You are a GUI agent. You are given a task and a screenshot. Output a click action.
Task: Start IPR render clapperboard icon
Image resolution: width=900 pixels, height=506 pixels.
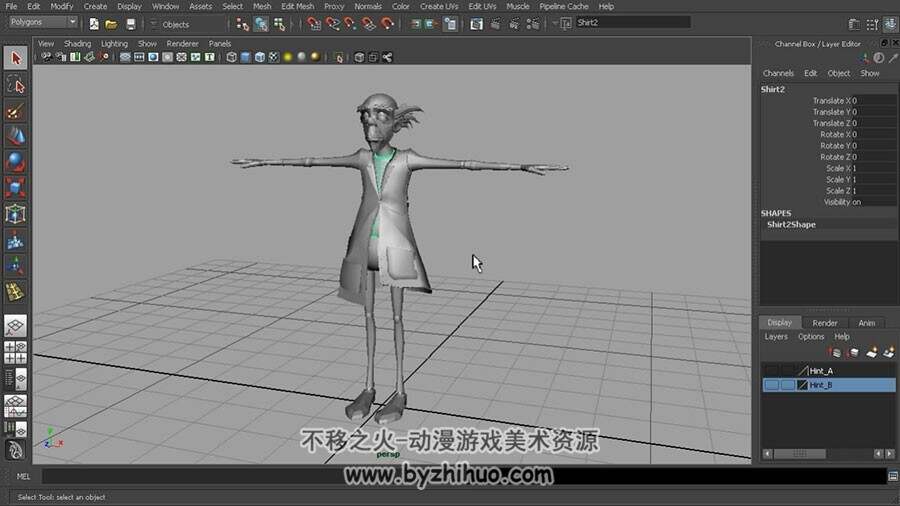pyautogui.click(x=514, y=24)
